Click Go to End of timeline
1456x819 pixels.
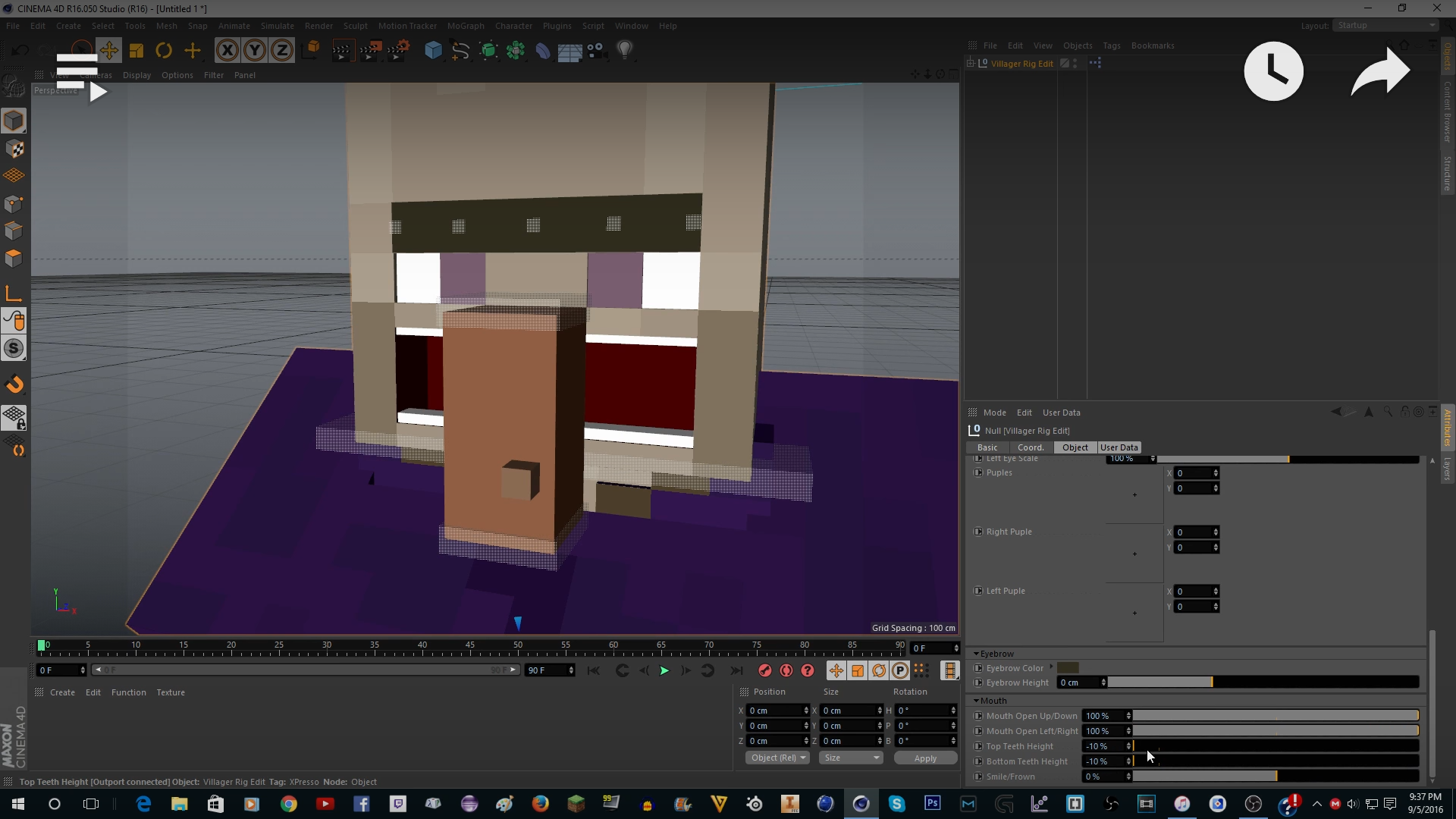[736, 670]
